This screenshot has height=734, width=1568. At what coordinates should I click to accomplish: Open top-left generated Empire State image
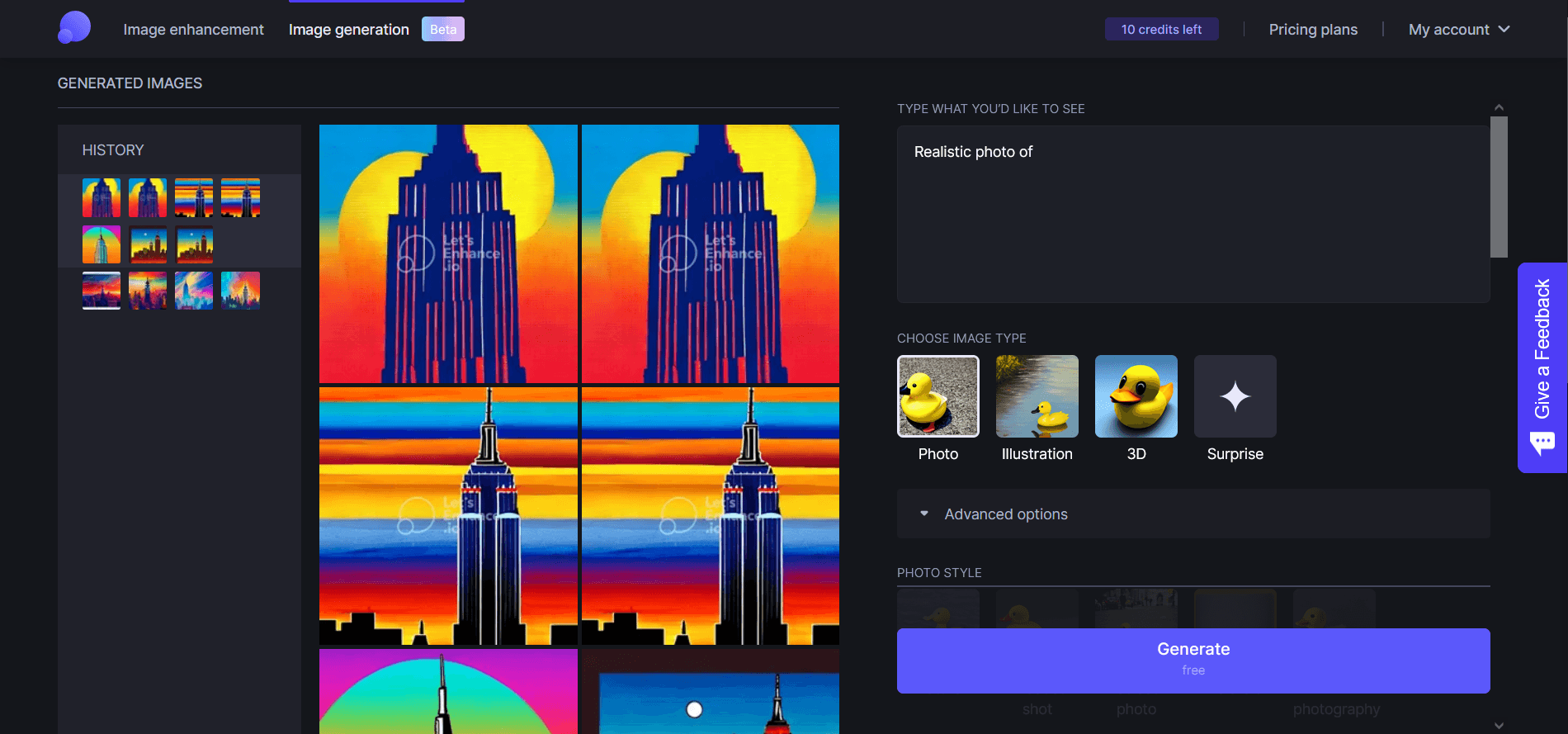tap(448, 253)
